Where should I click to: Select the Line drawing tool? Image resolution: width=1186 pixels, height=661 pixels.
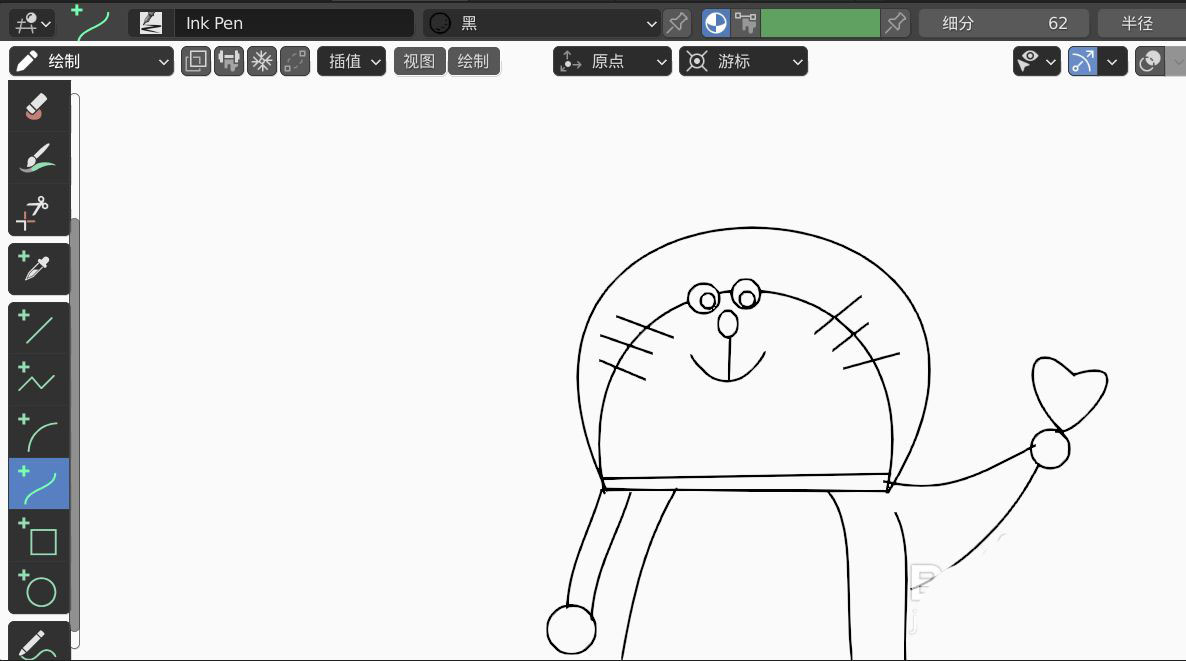(x=39, y=327)
